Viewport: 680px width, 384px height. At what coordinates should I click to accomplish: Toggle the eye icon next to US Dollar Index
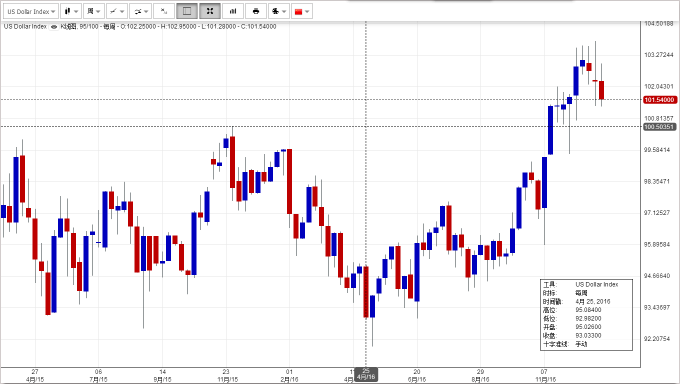point(54,26)
